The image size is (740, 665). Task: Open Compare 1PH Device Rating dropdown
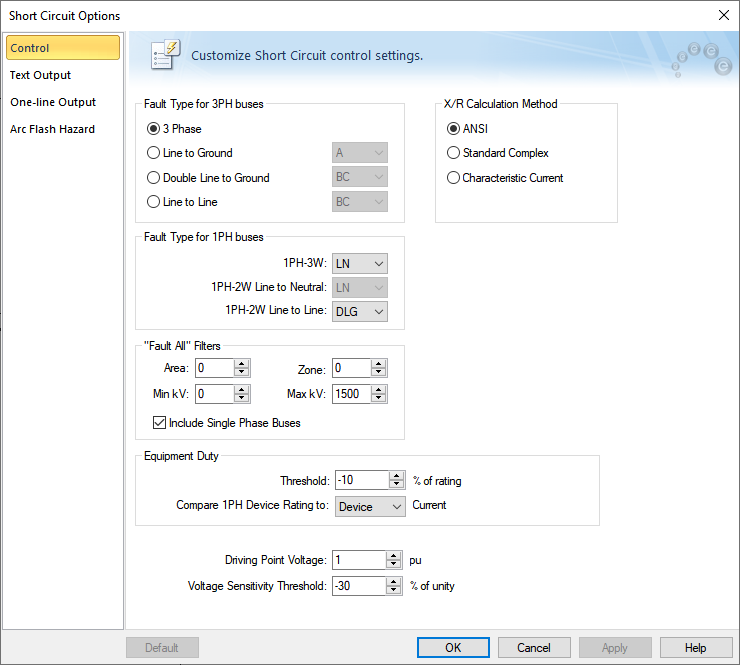coord(369,506)
